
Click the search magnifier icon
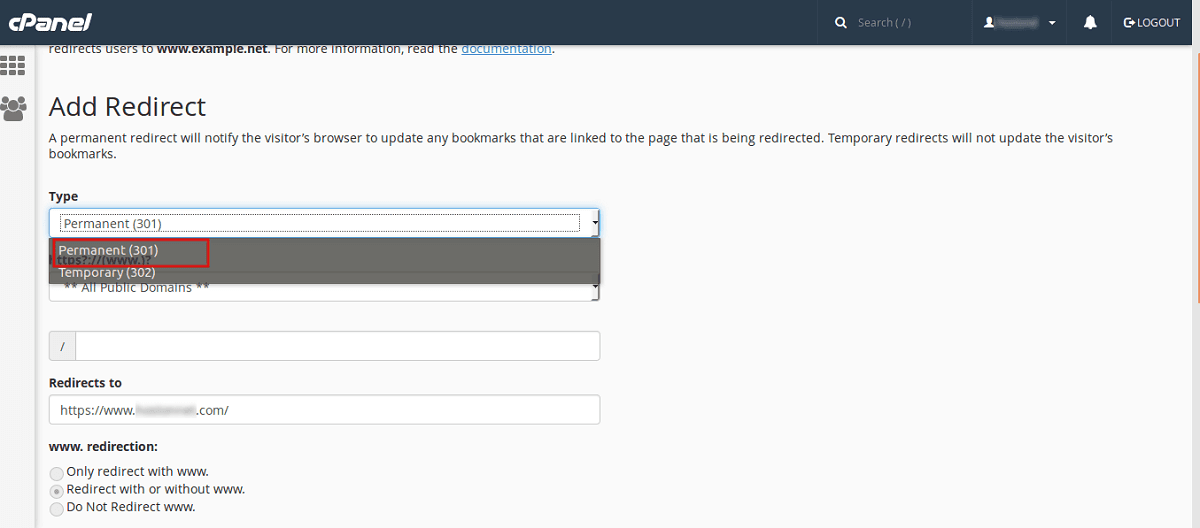pyautogui.click(x=841, y=22)
